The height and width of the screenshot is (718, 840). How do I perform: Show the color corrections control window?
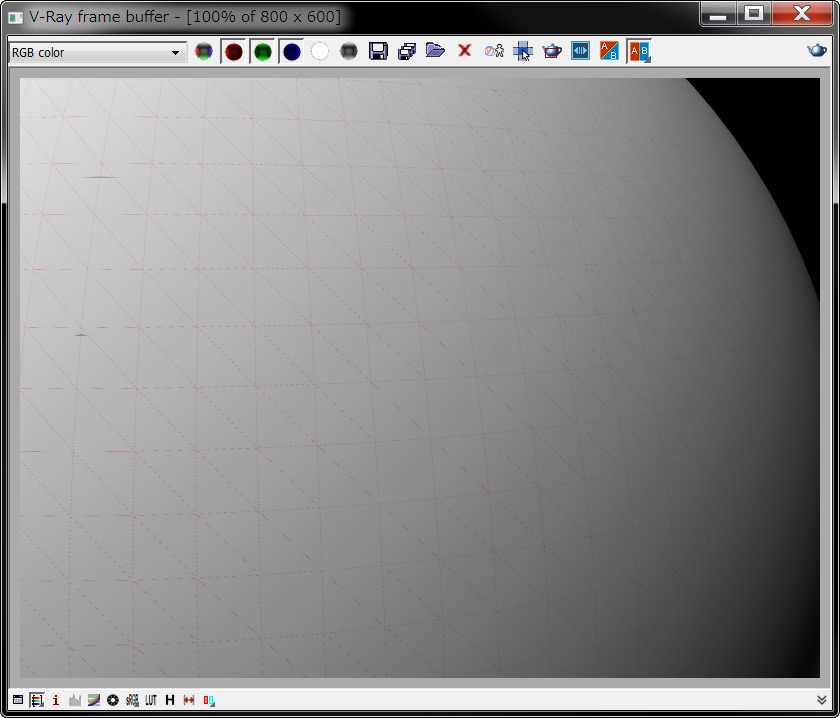tap(18, 700)
